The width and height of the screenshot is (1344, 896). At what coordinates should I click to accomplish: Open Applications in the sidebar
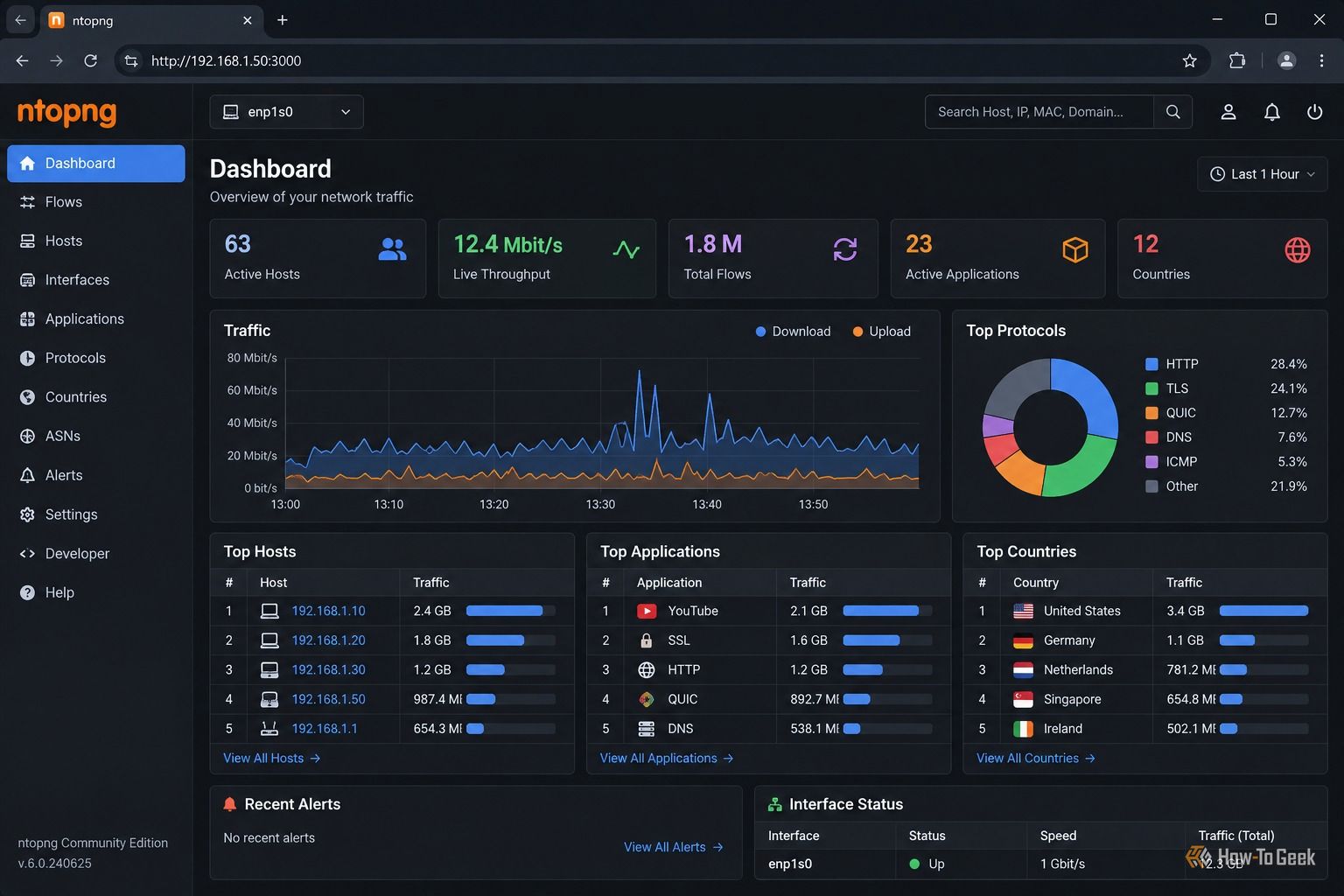(96, 319)
